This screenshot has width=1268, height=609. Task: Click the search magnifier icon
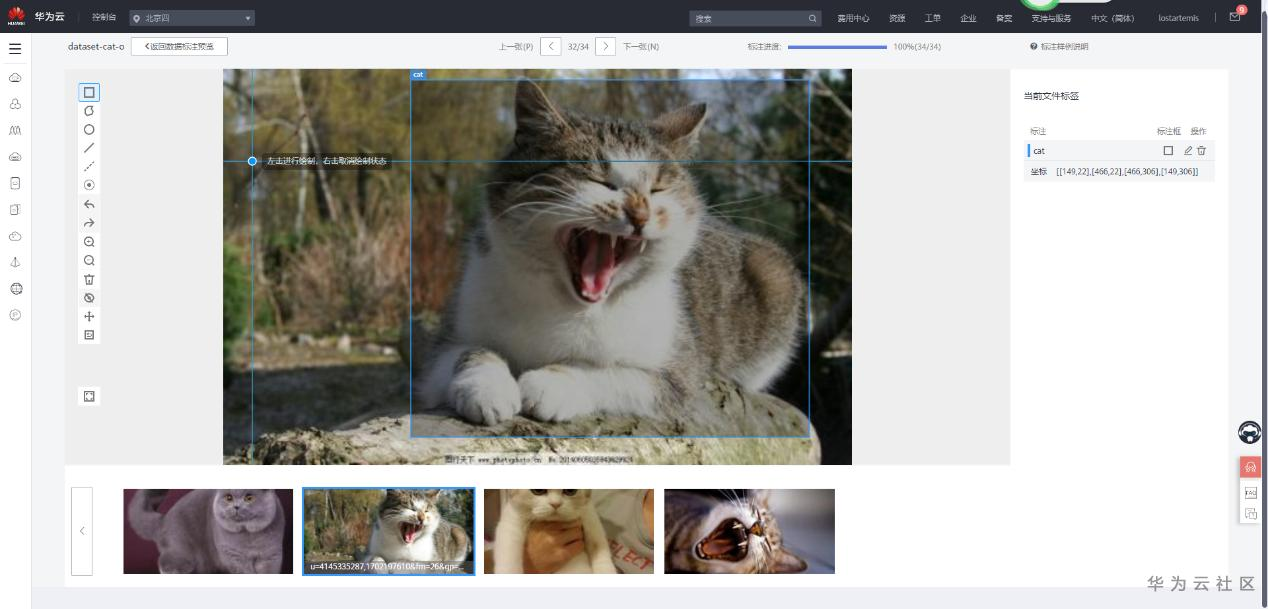point(813,18)
